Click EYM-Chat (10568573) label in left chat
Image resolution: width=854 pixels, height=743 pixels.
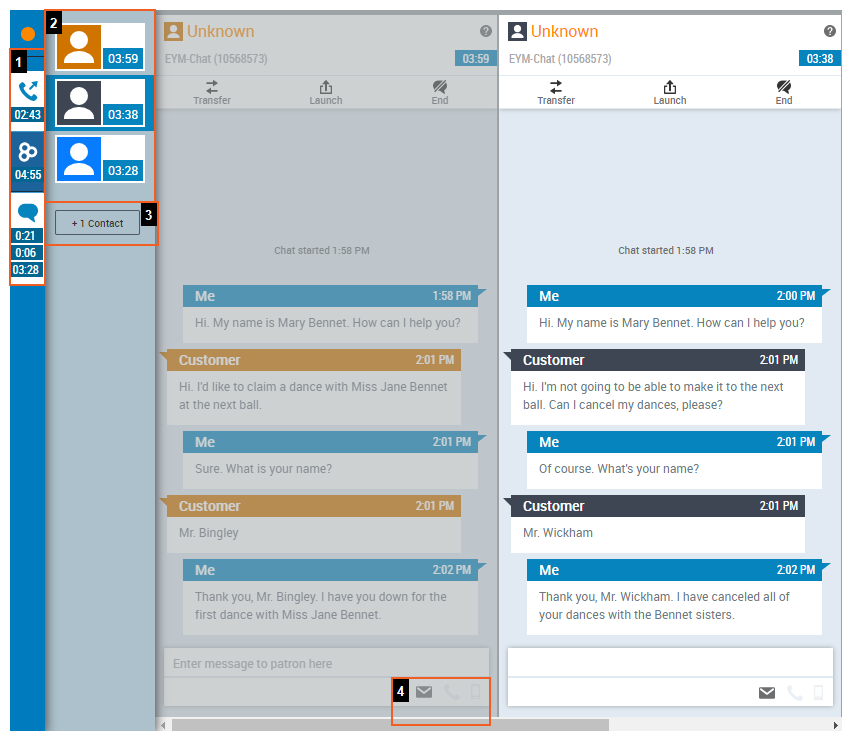216,59
